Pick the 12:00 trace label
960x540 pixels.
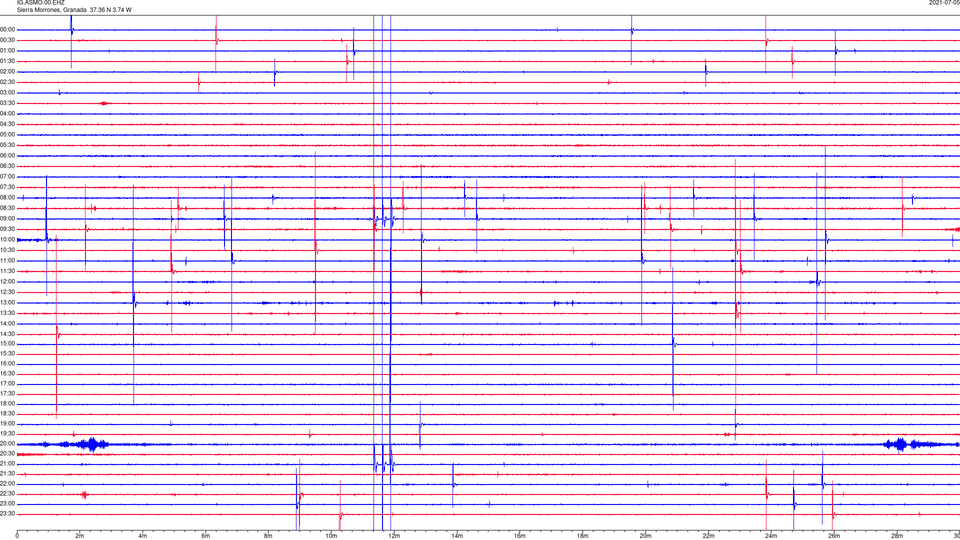[x=8, y=282]
